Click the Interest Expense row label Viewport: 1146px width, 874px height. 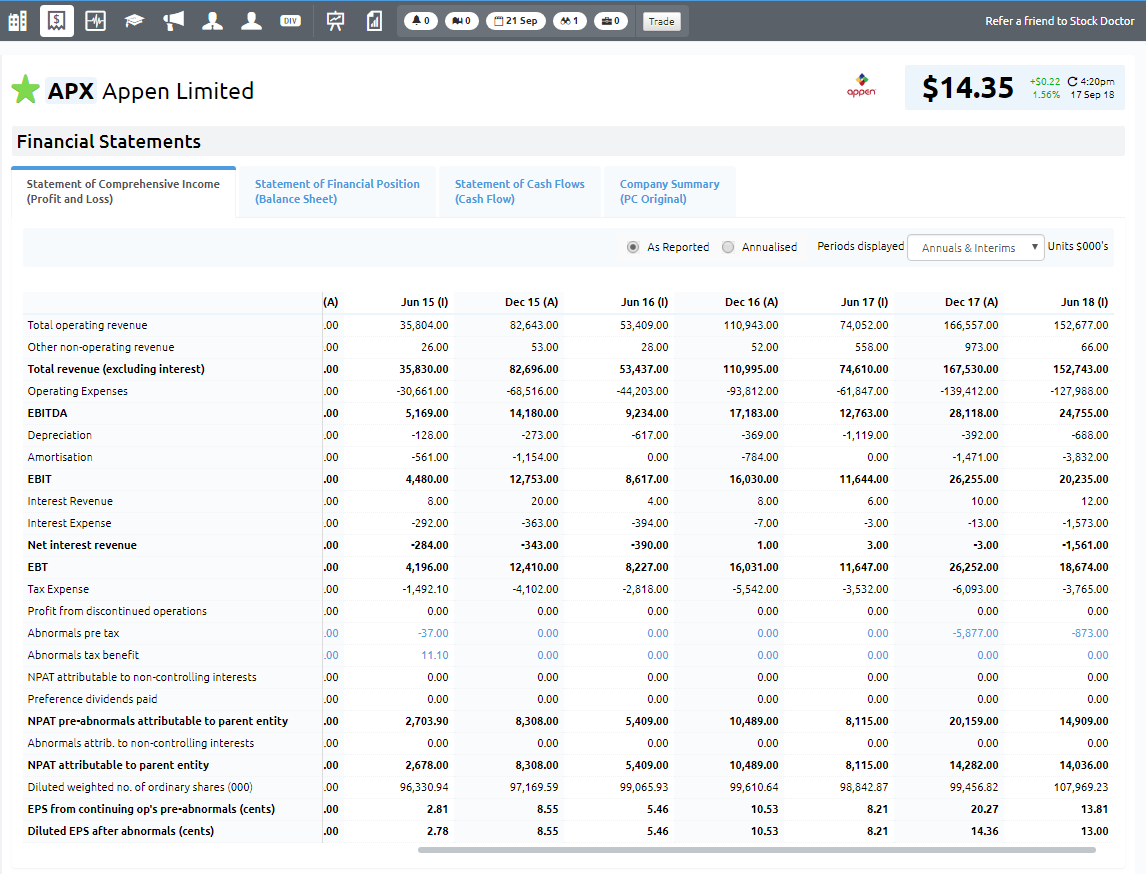69,523
